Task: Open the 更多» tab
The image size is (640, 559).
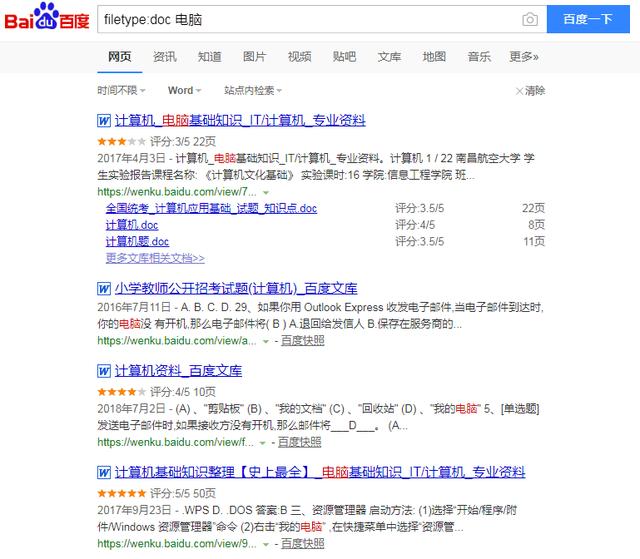Action: [524, 57]
